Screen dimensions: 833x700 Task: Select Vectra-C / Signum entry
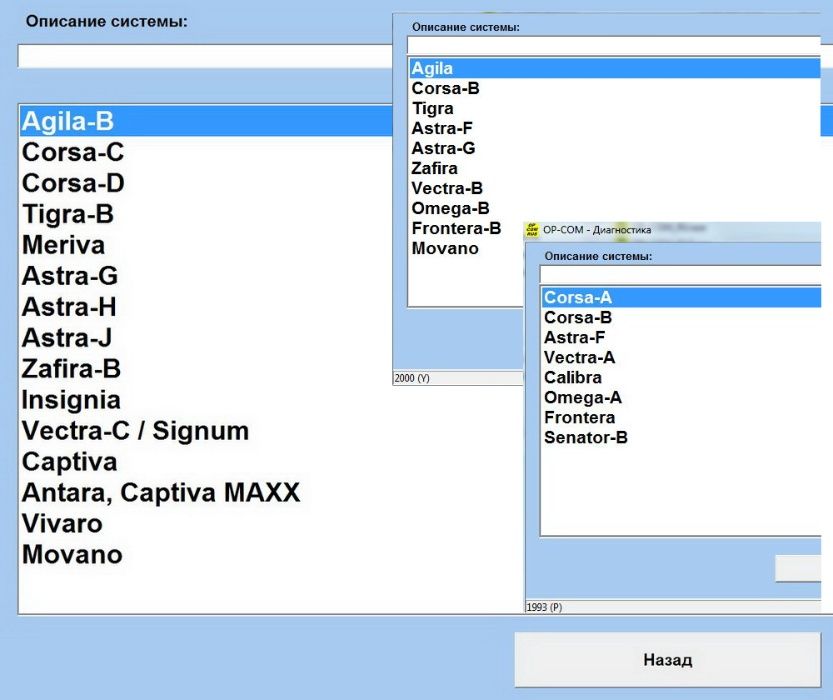click(x=135, y=431)
